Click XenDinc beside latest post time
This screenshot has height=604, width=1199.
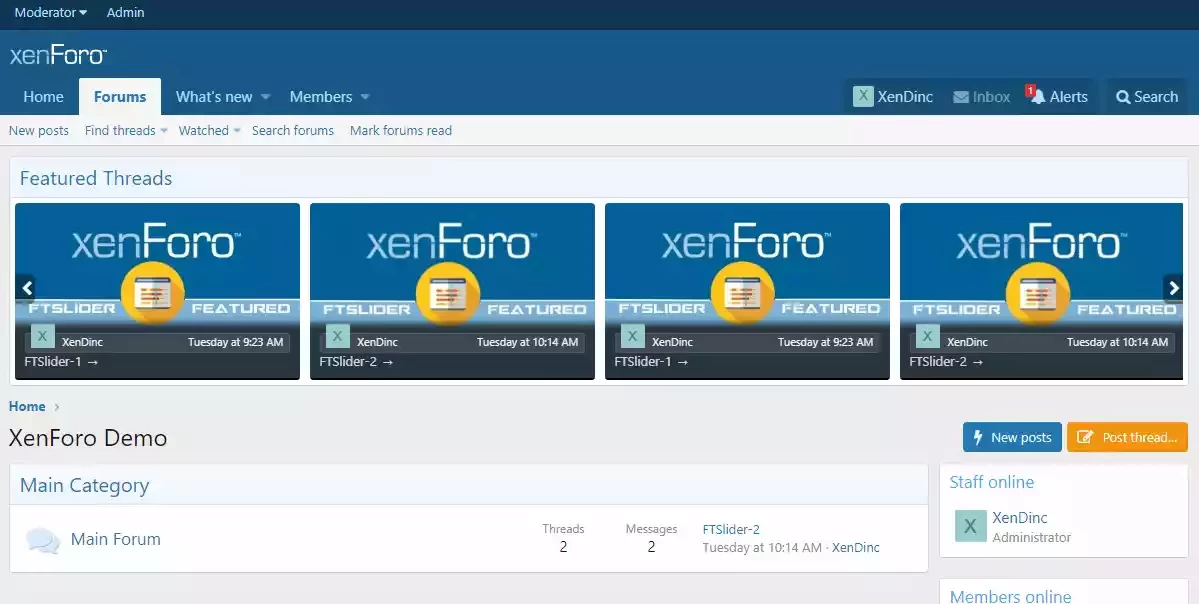[856, 547]
